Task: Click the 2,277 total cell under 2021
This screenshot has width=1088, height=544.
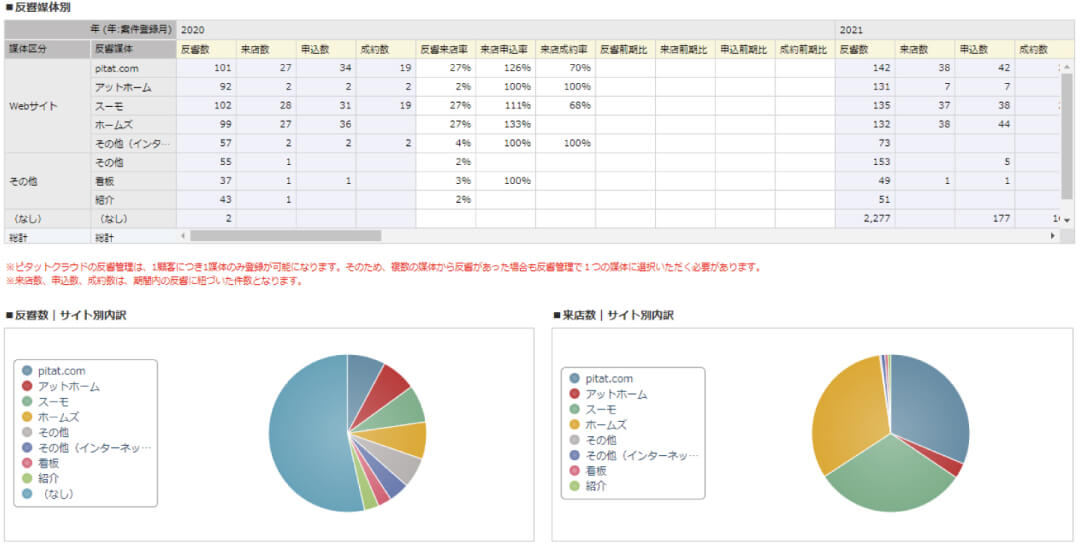Action: pos(865,219)
